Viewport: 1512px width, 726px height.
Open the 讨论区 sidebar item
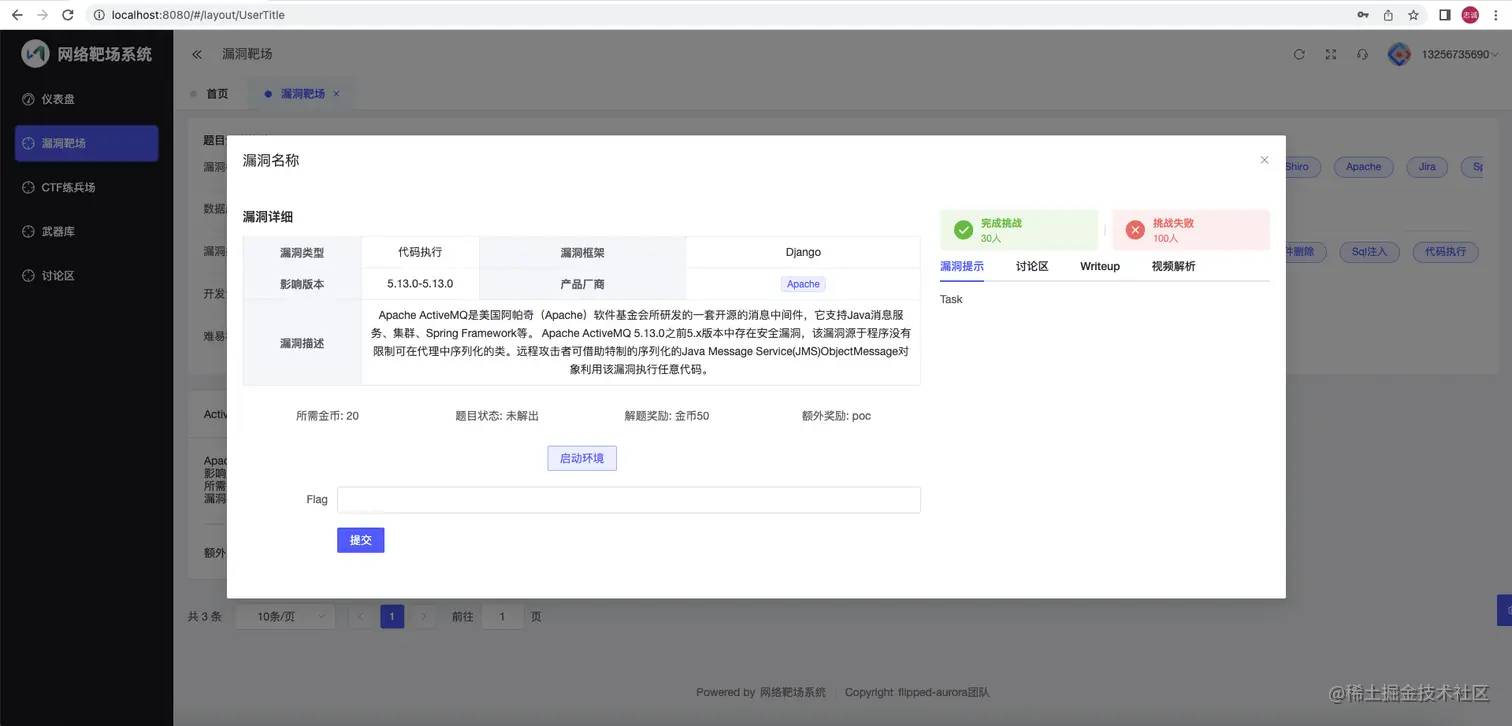pos(56,274)
